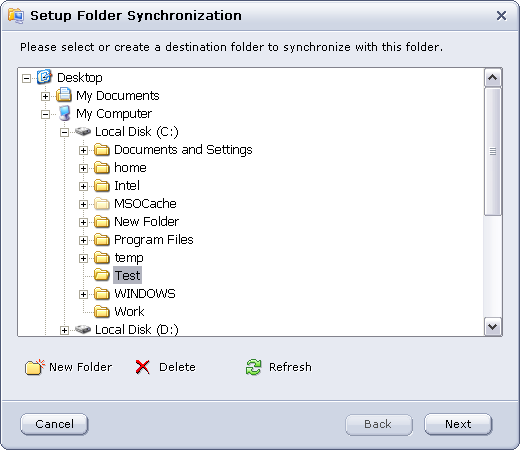The width and height of the screenshot is (520, 450).
Task: Select the Desktop icon in tree
Action: [44, 77]
